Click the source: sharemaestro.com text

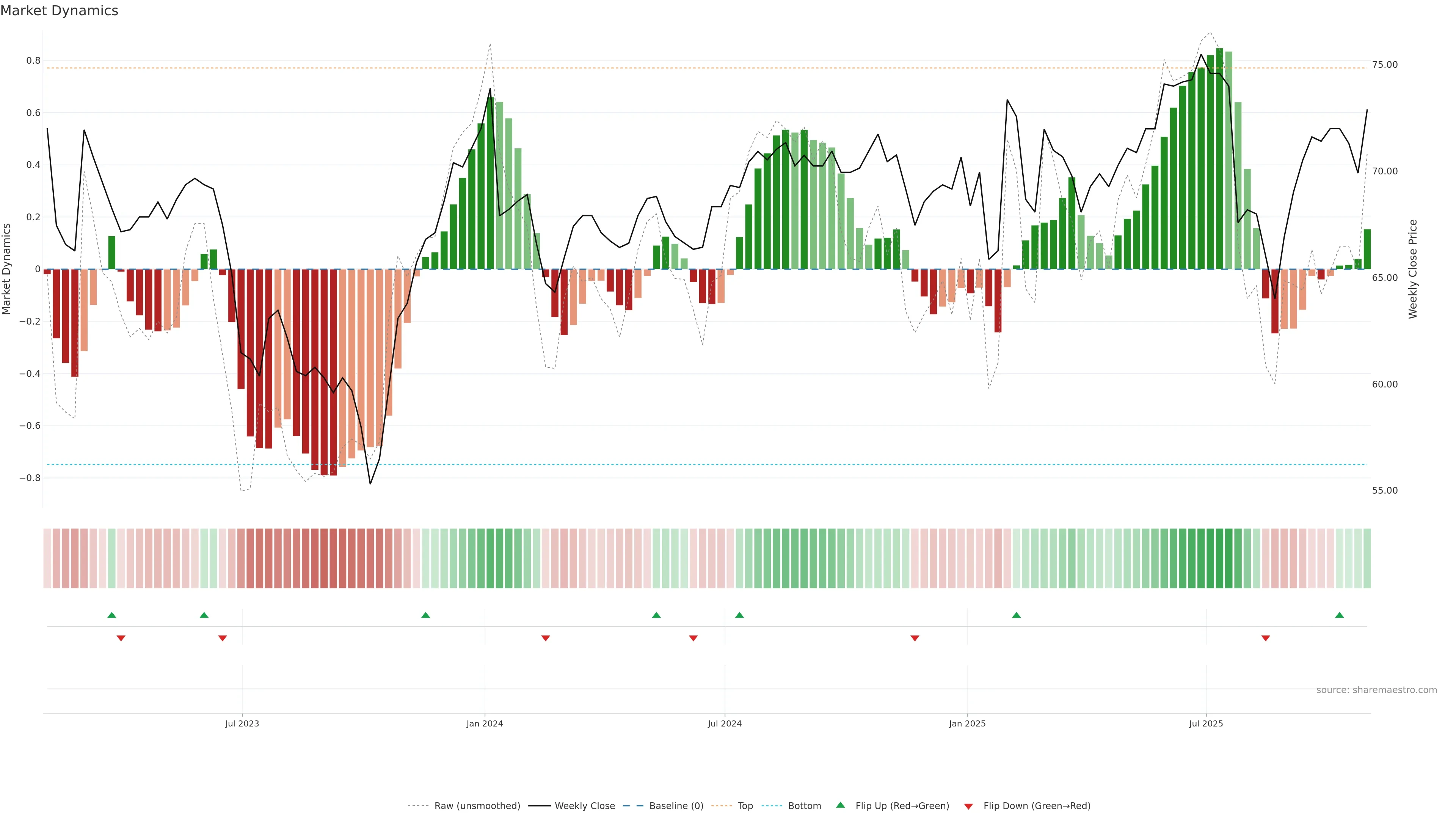[x=1376, y=690]
